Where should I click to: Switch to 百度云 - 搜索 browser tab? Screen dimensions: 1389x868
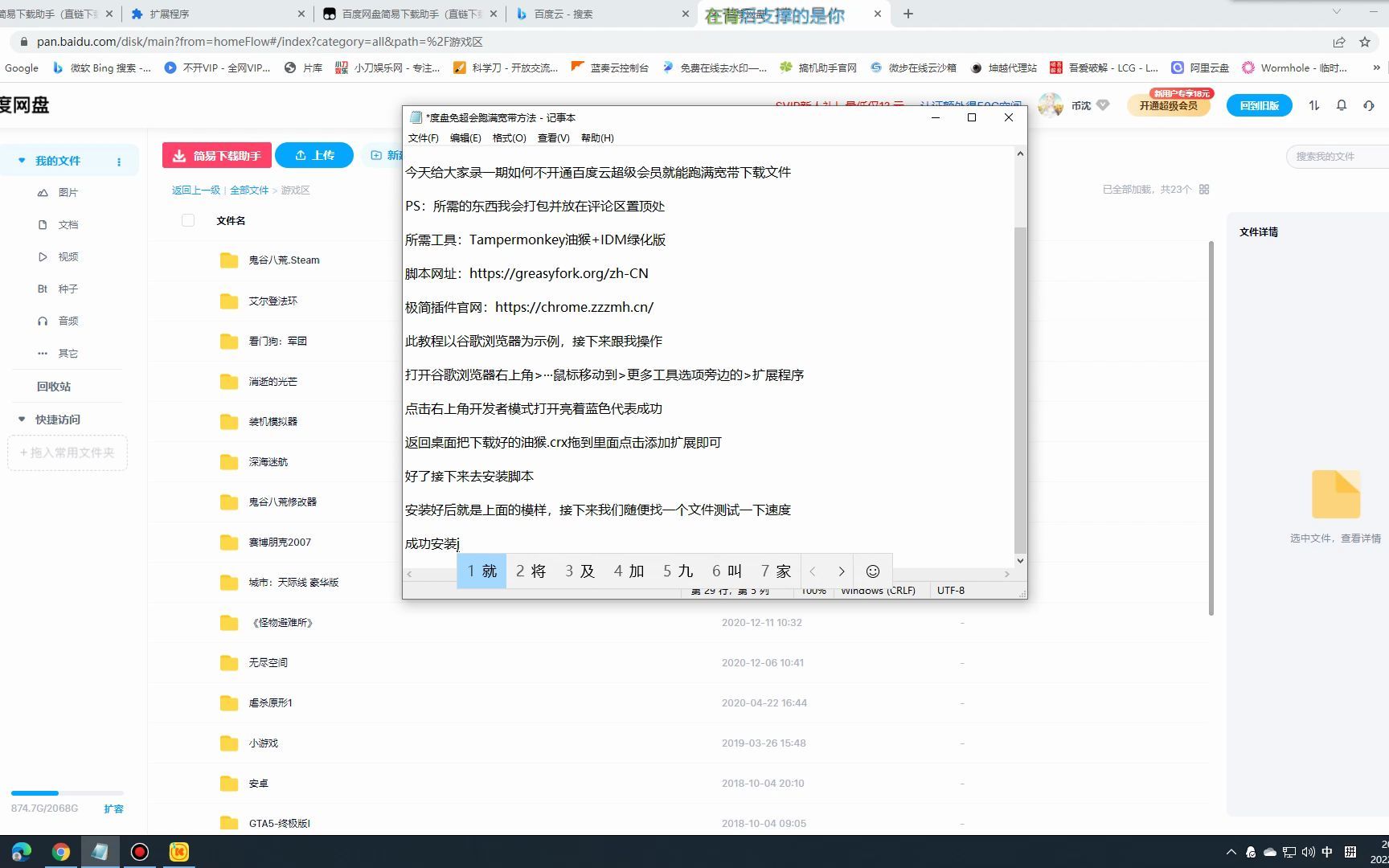pyautogui.click(x=603, y=14)
